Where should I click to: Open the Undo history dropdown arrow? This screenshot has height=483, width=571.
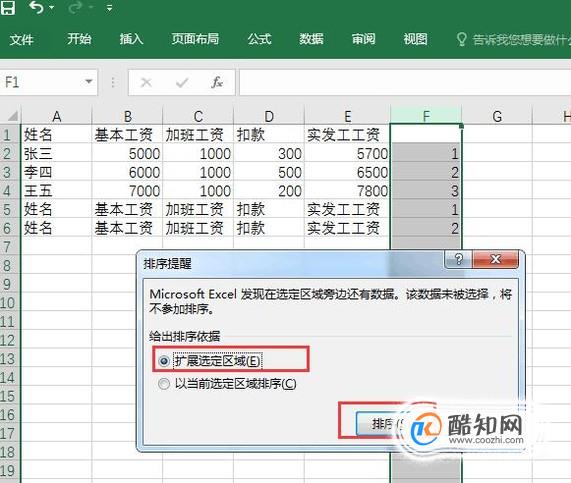pyautogui.click(x=51, y=7)
